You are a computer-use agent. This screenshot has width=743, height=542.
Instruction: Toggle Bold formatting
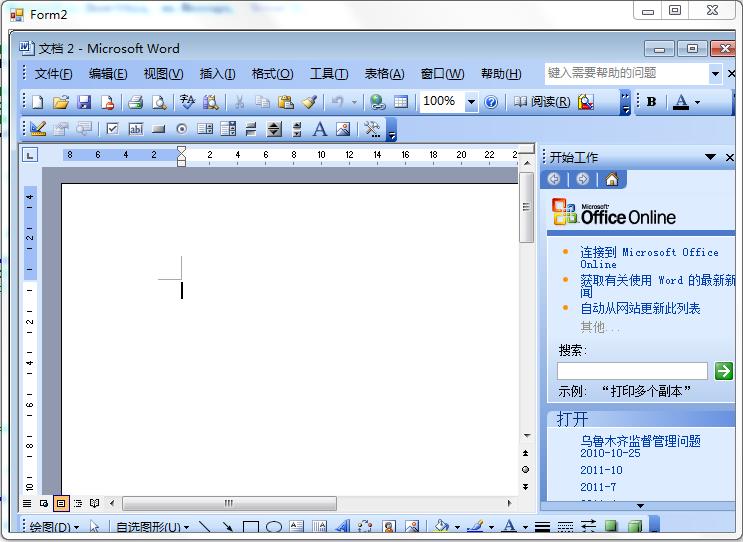(652, 102)
